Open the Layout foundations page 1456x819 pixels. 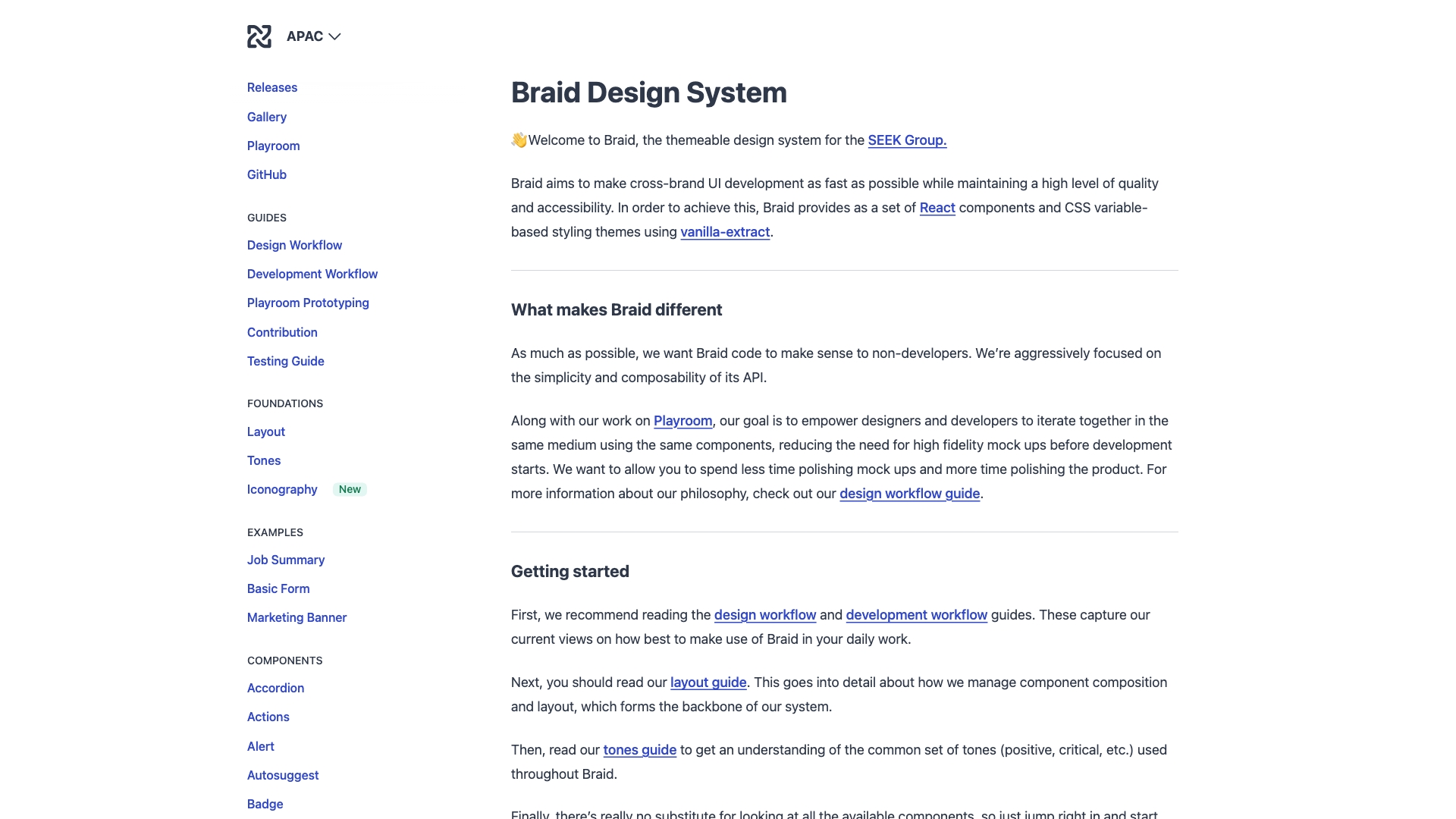265,431
